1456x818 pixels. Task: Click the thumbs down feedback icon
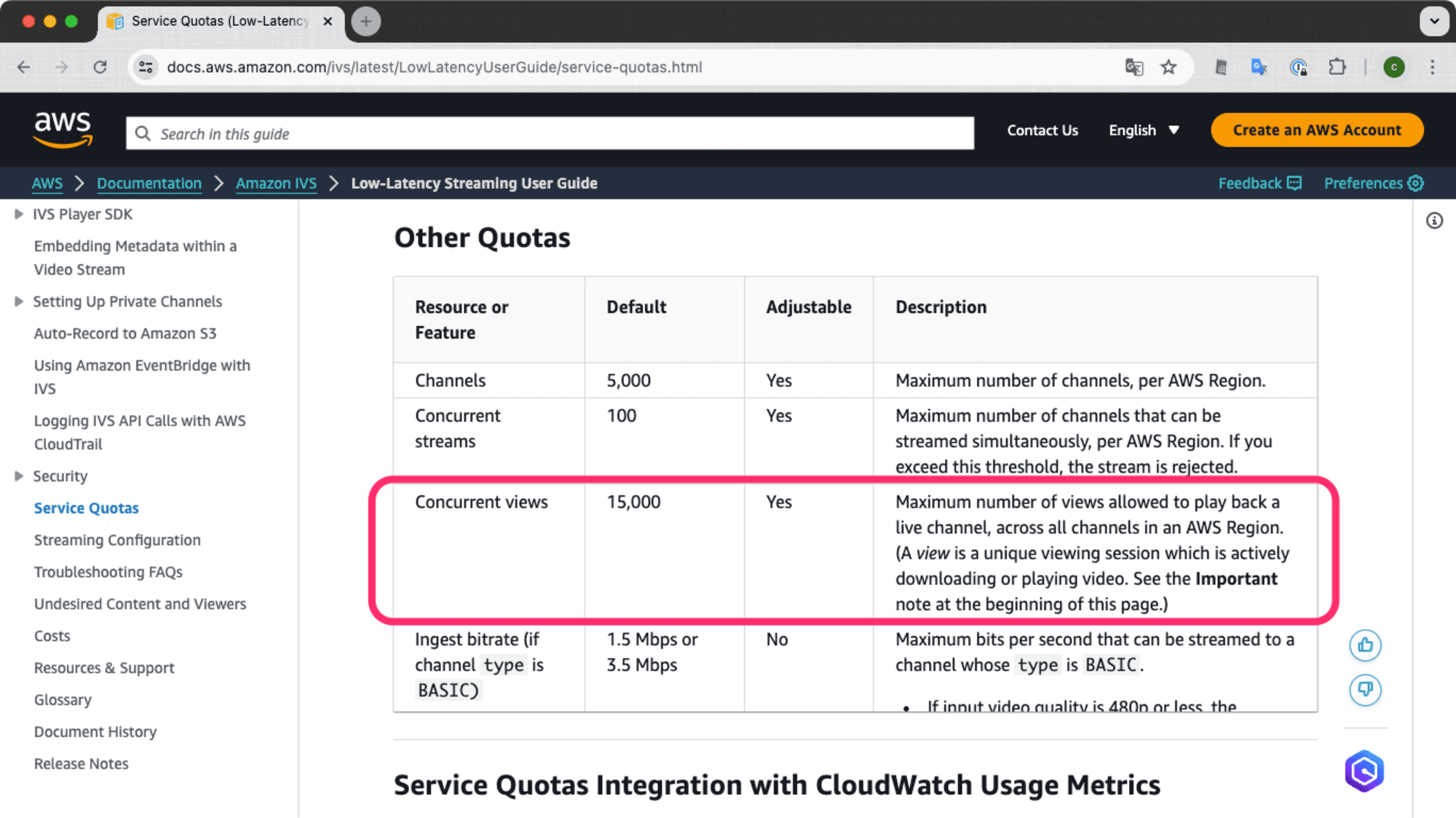(1365, 689)
